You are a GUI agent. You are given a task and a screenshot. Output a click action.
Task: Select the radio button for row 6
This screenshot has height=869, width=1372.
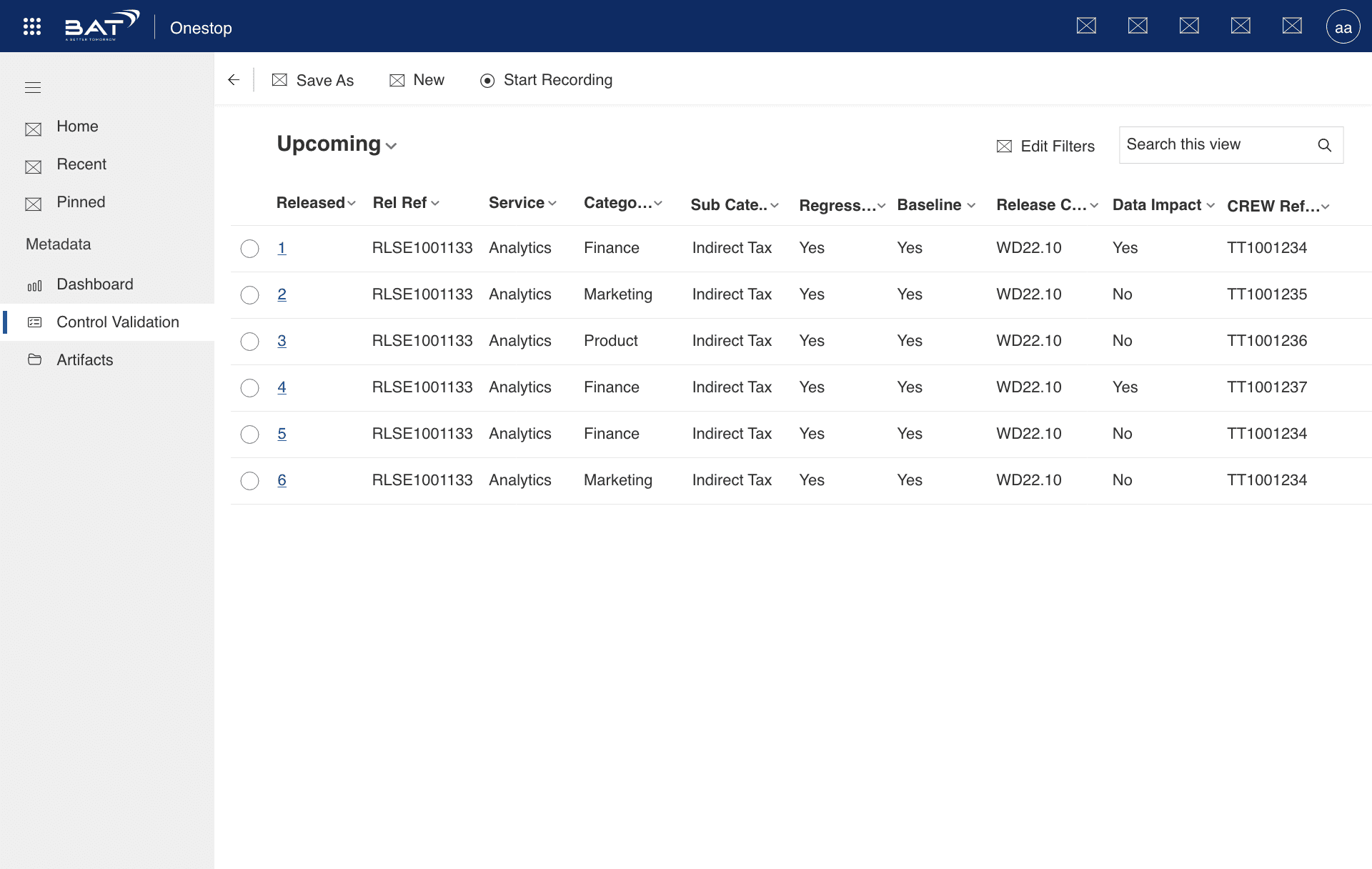(x=249, y=481)
